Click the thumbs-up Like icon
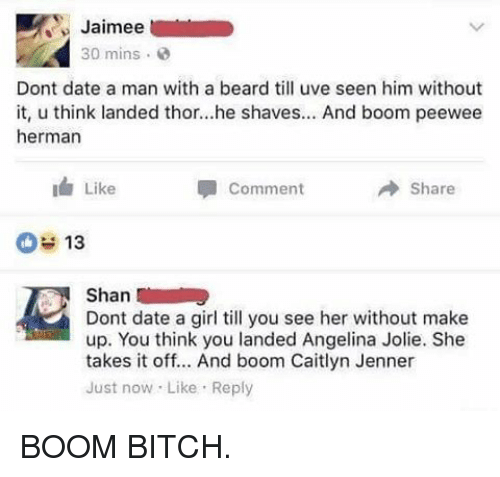The width and height of the screenshot is (500, 477). coord(63,187)
